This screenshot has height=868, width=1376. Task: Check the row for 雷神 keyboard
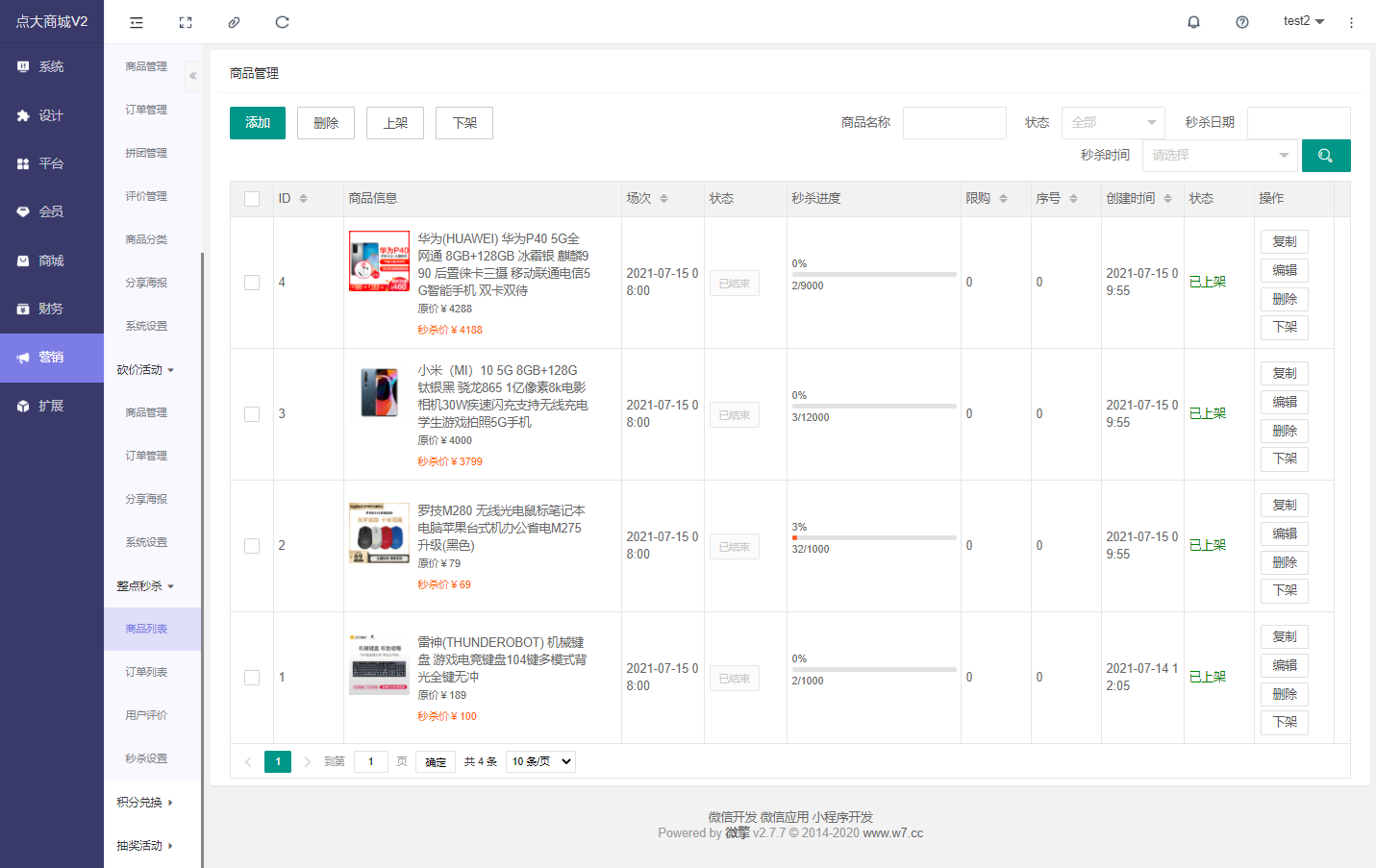[252, 678]
